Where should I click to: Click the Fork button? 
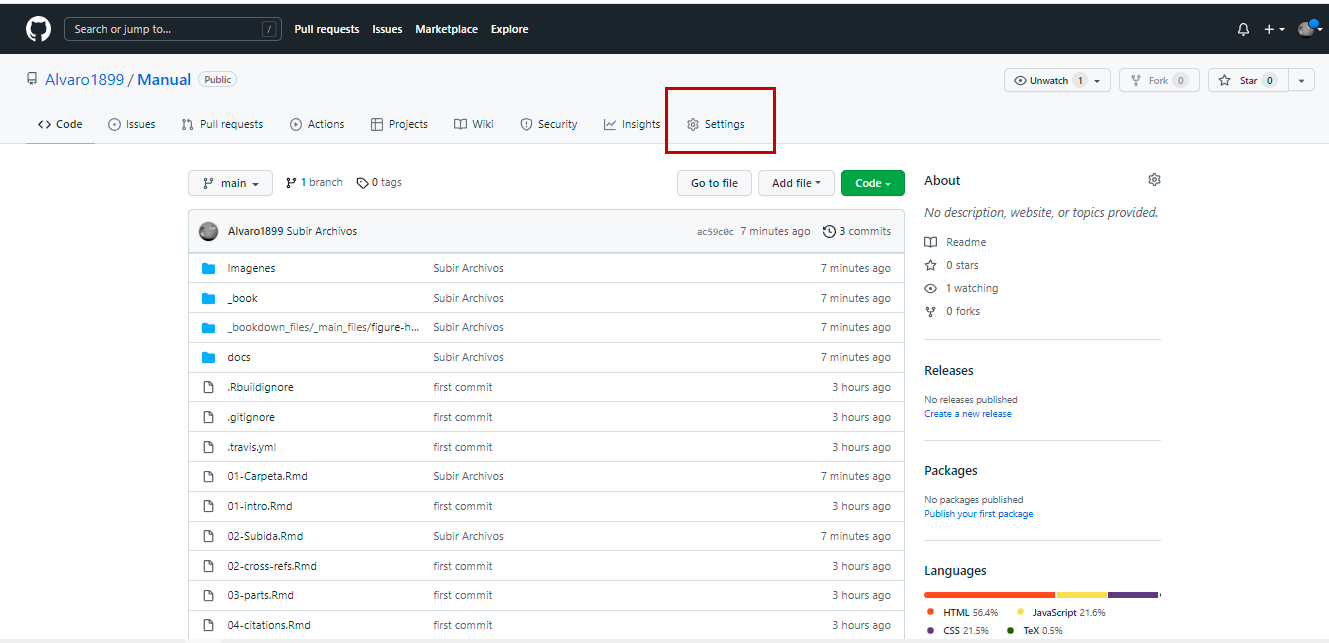[x=1159, y=80]
